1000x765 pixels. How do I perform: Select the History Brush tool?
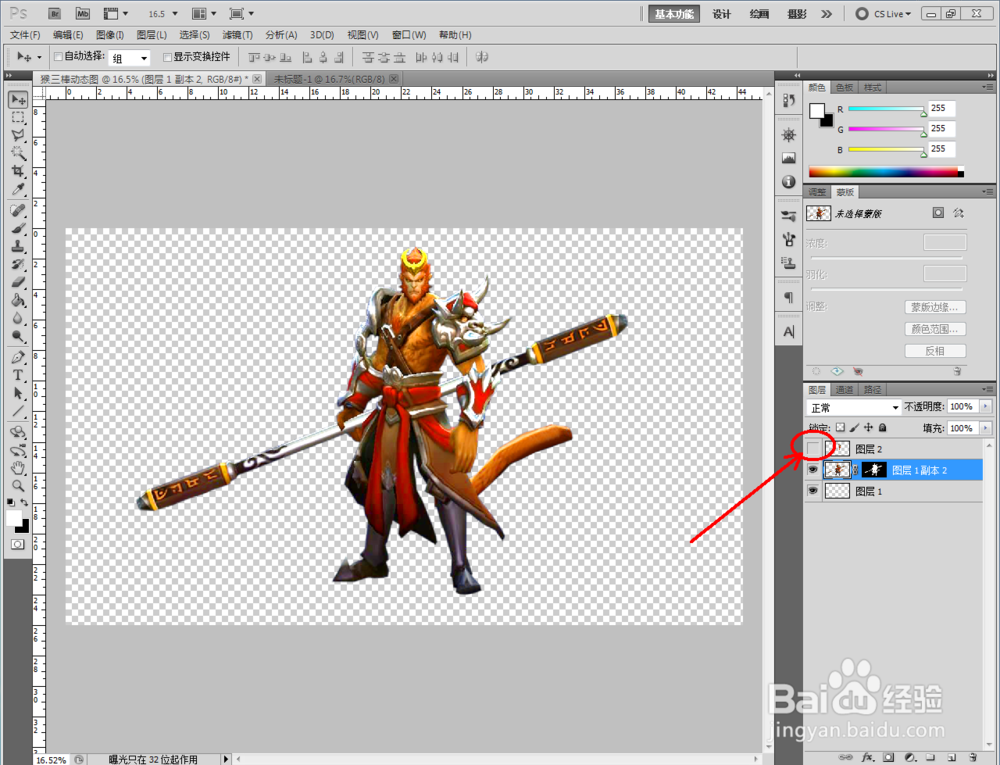pos(18,264)
